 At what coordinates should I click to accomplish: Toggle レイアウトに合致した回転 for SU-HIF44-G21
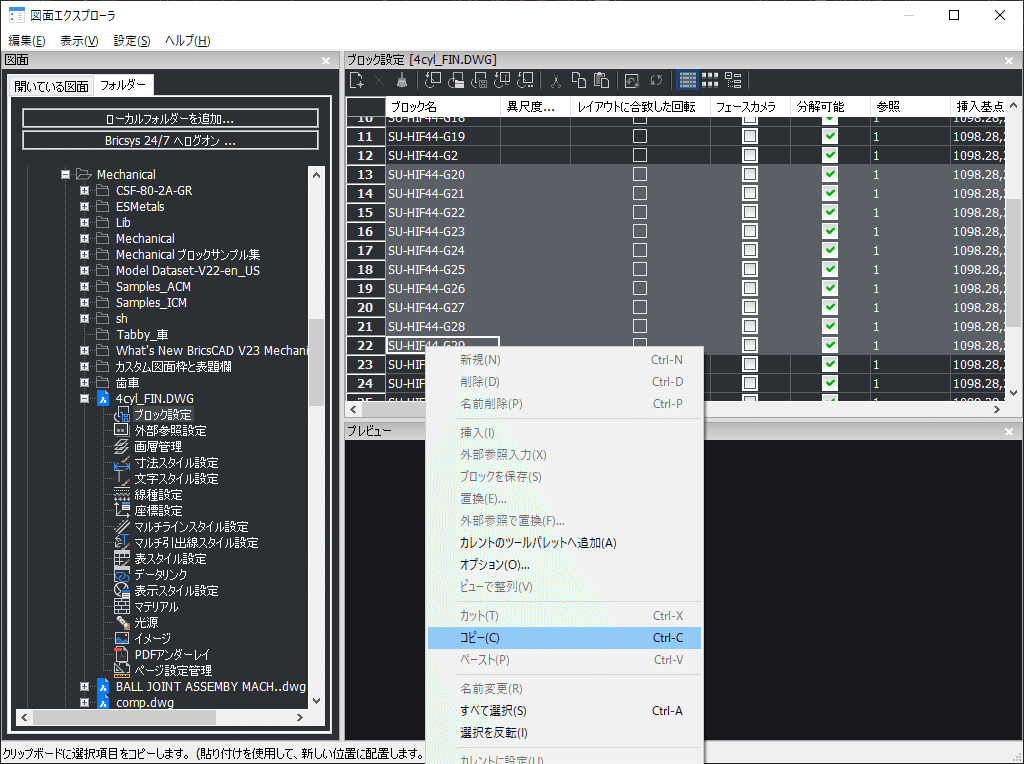[x=640, y=193]
